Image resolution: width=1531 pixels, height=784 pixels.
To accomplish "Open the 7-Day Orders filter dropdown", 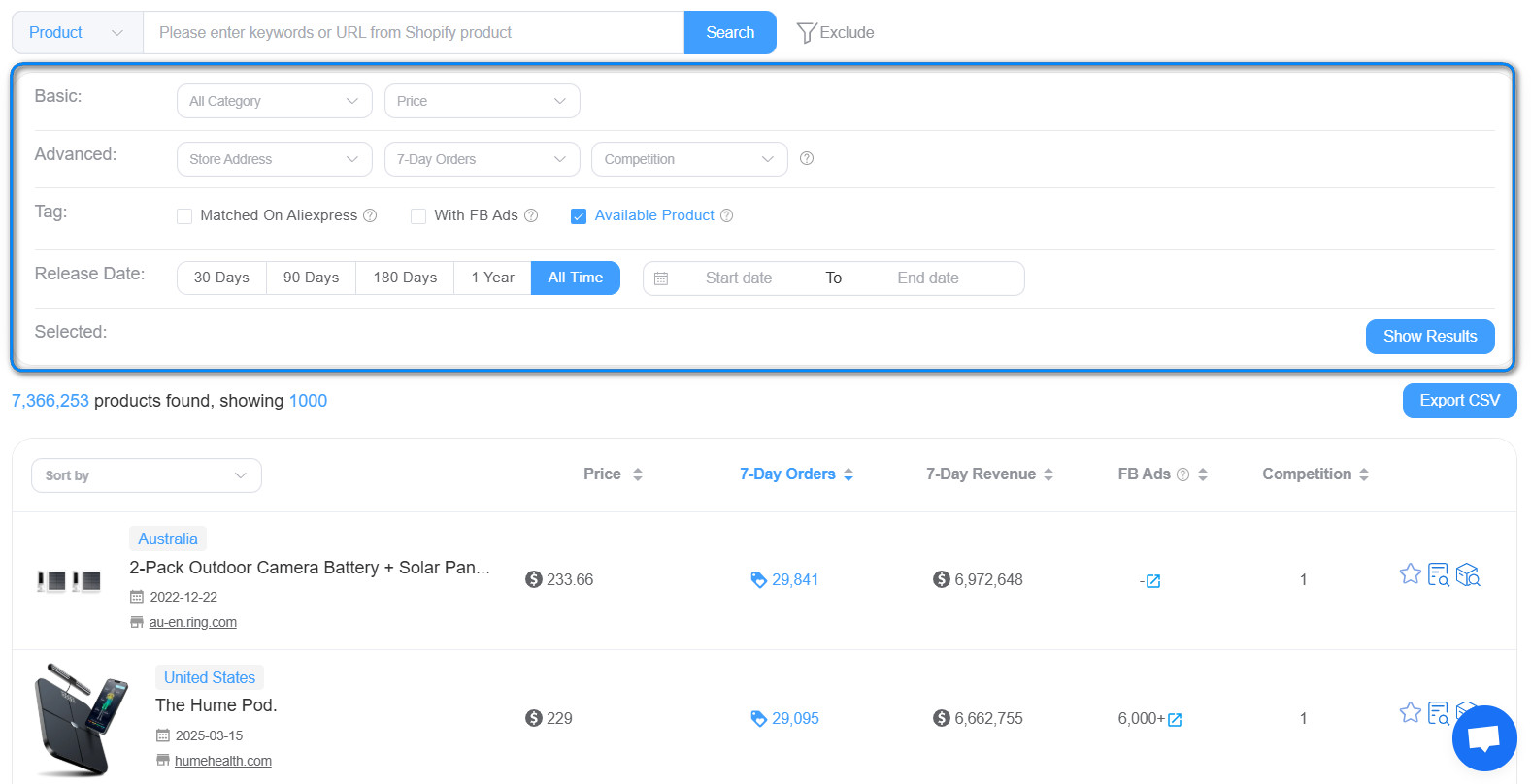I will pos(483,159).
